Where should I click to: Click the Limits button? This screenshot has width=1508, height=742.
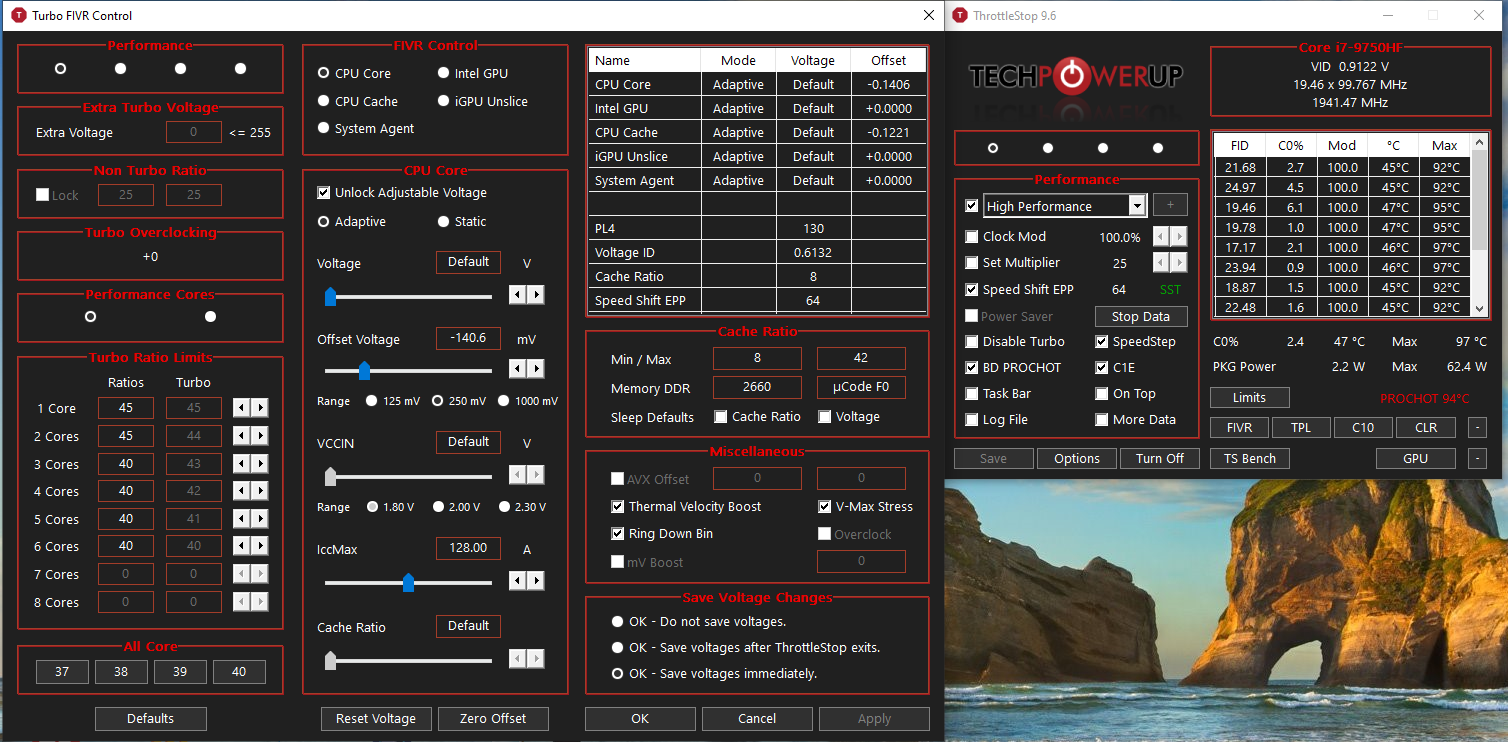coord(1250,398)
